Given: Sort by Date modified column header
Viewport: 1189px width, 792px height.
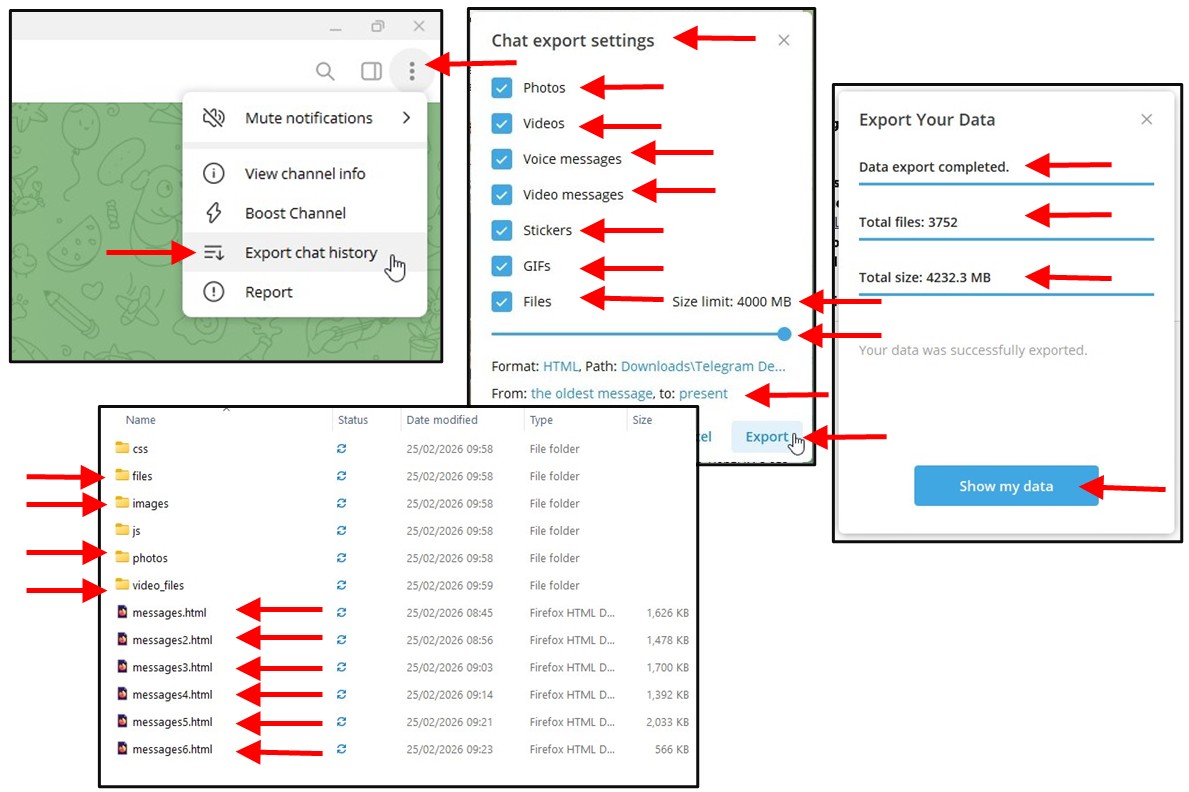Looking at the screenshot, I should tap(441, 420).
